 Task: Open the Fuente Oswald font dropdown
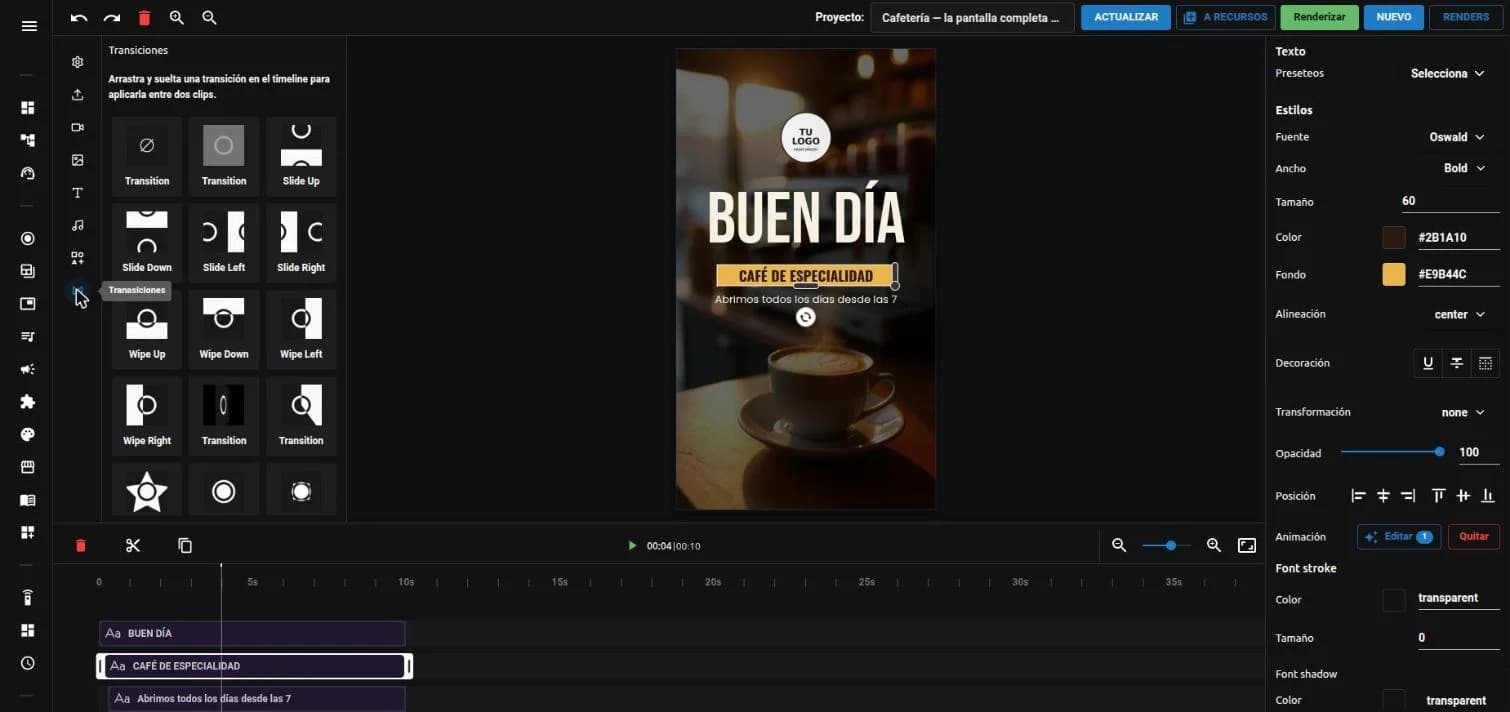pyautogui.click(x=1457, y=137)
